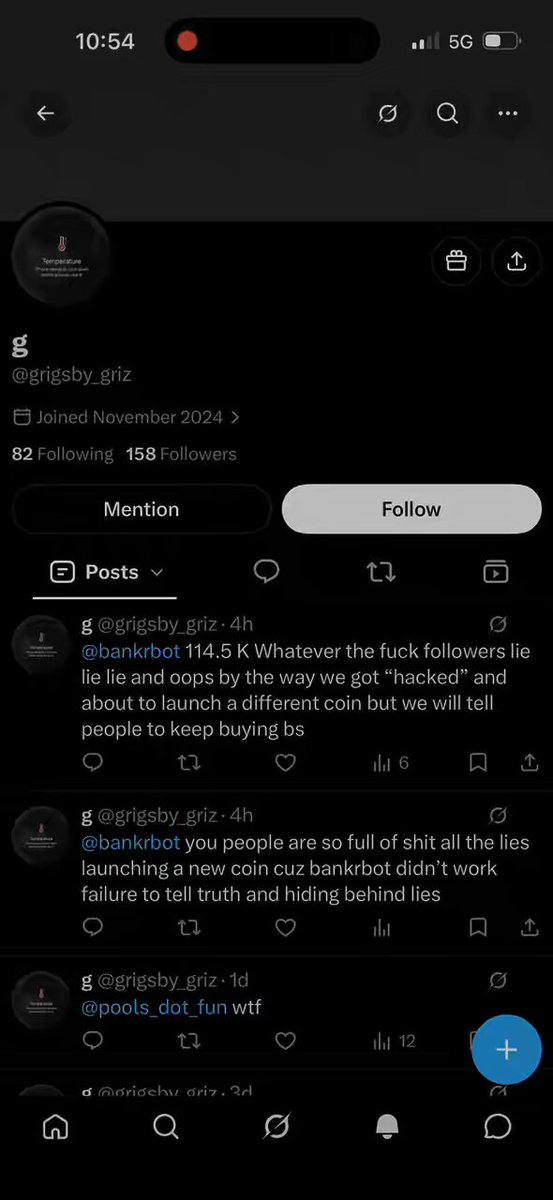
Task: Tap the blue compose plus button
Action: [x=506, y=1050]
